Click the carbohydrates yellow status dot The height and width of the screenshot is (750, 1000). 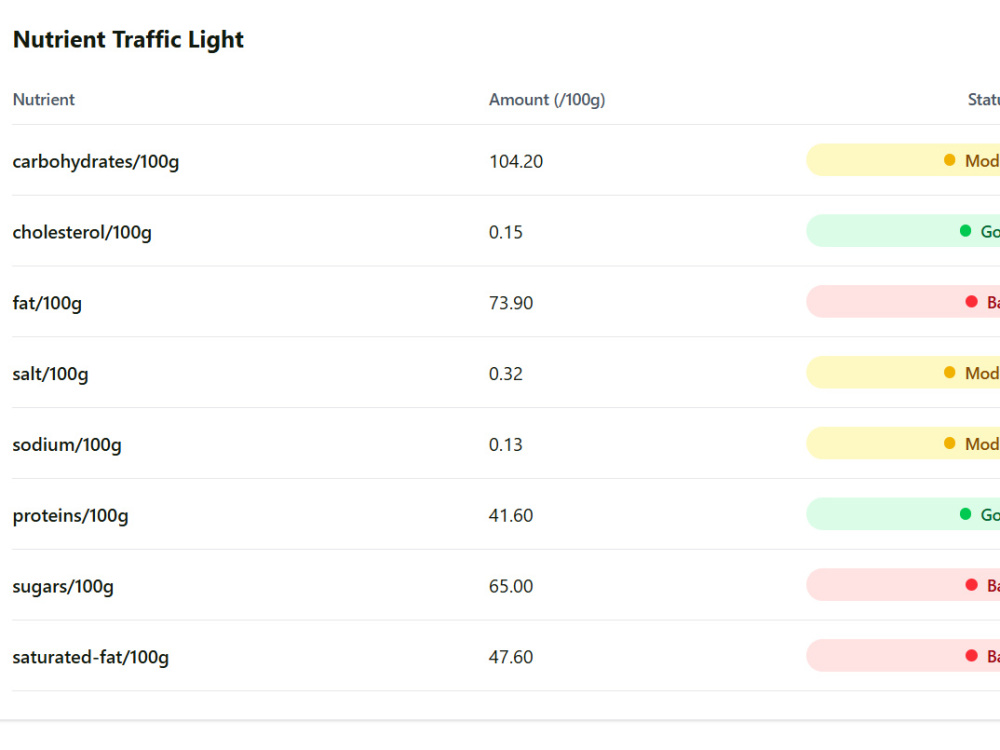(950, 160)
